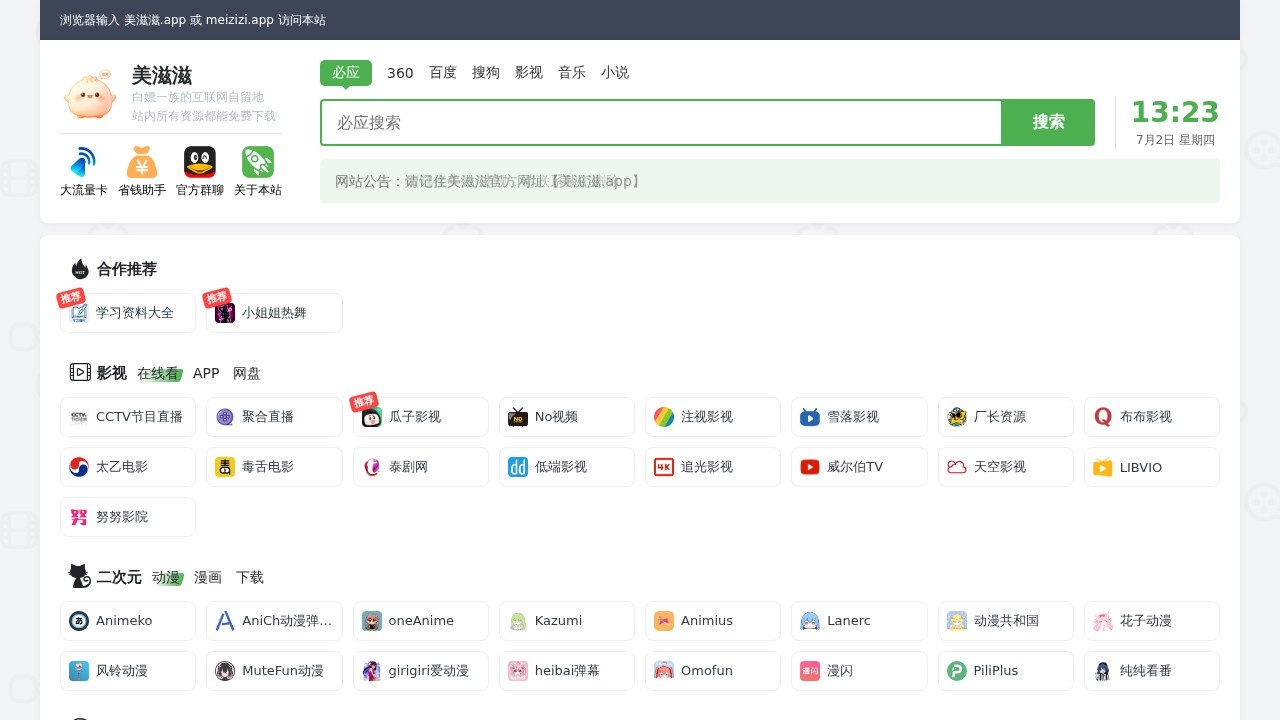The image size is (1280, 720).
Task: Open 风铃动漫 site card
Action: coord(128,671)
